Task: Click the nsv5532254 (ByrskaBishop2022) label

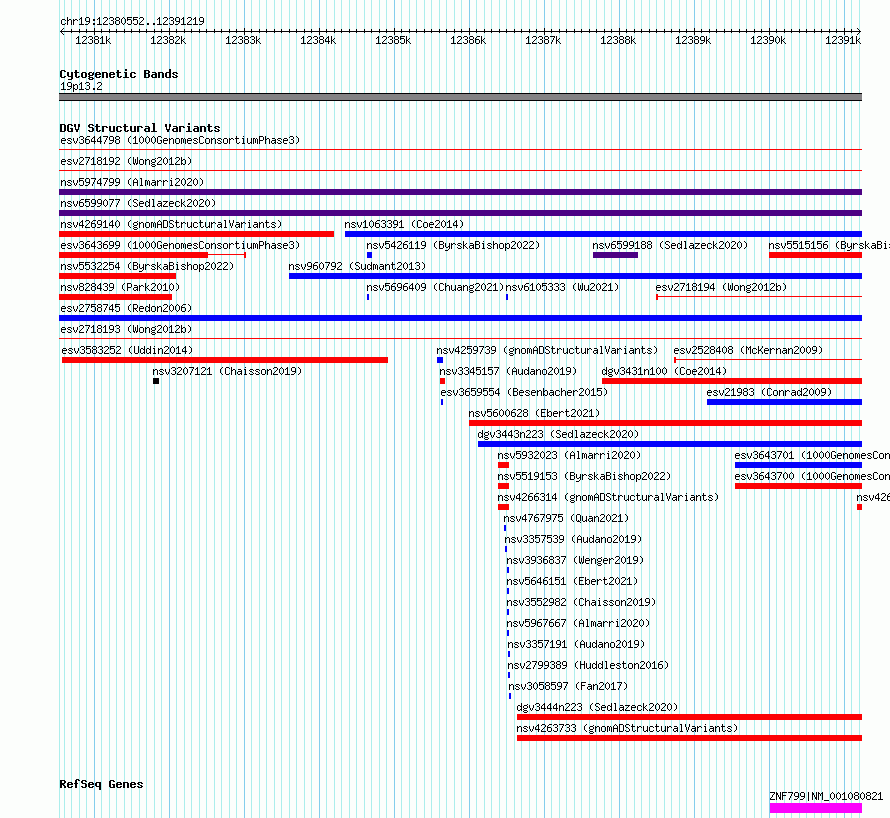Action: coord(147,266)
